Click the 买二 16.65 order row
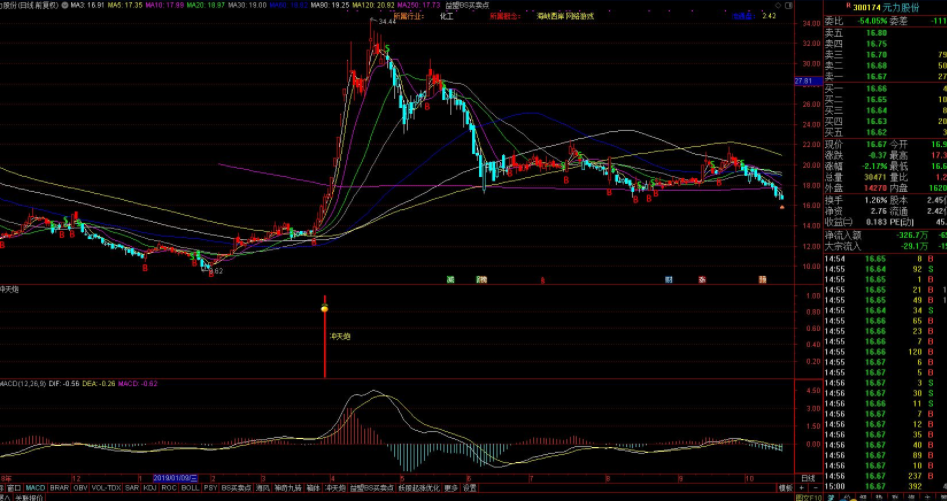Screen dimensions: 947x501 [885, 100]
